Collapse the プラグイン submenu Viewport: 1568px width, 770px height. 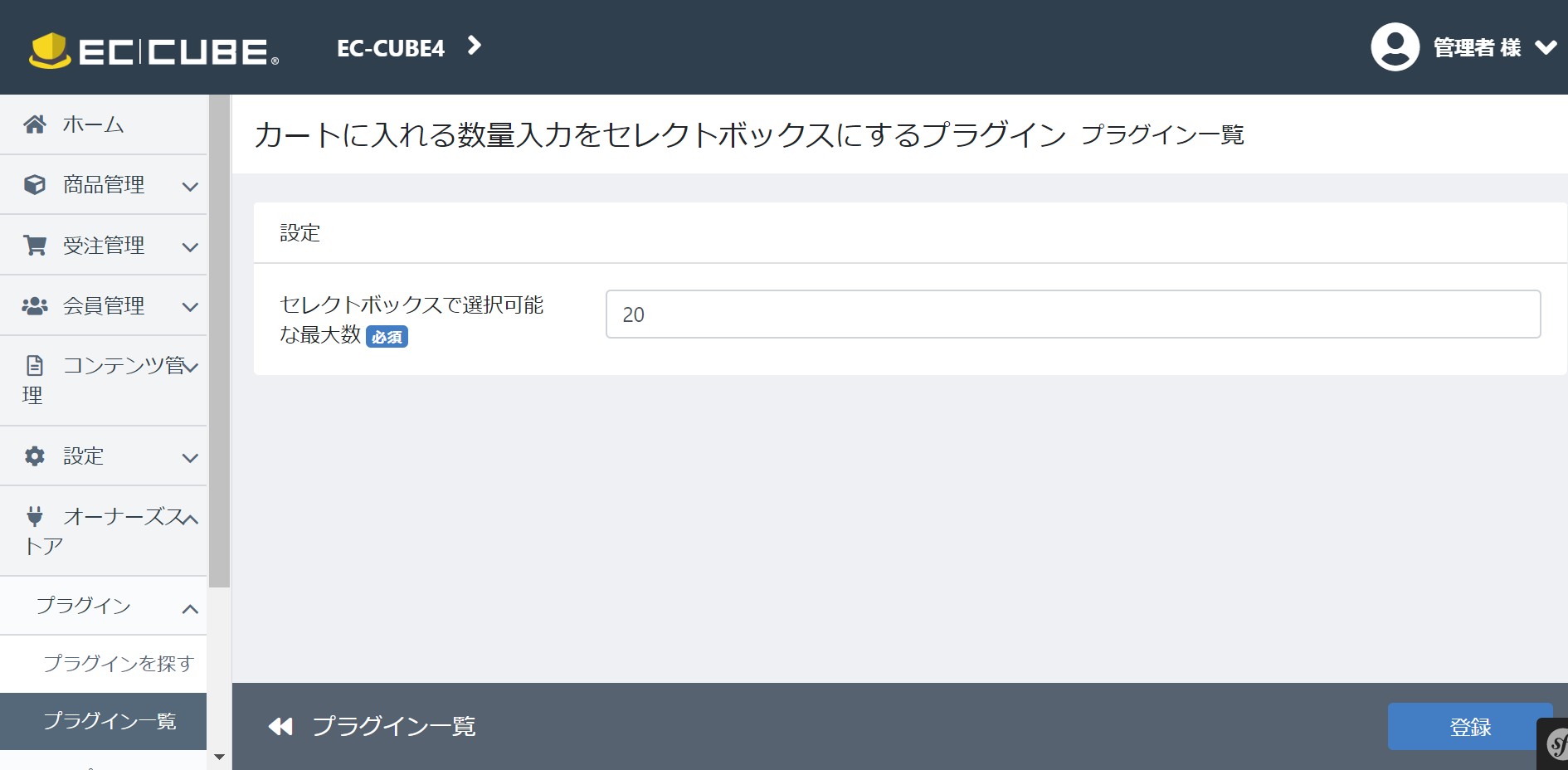[x=190, y=609]
